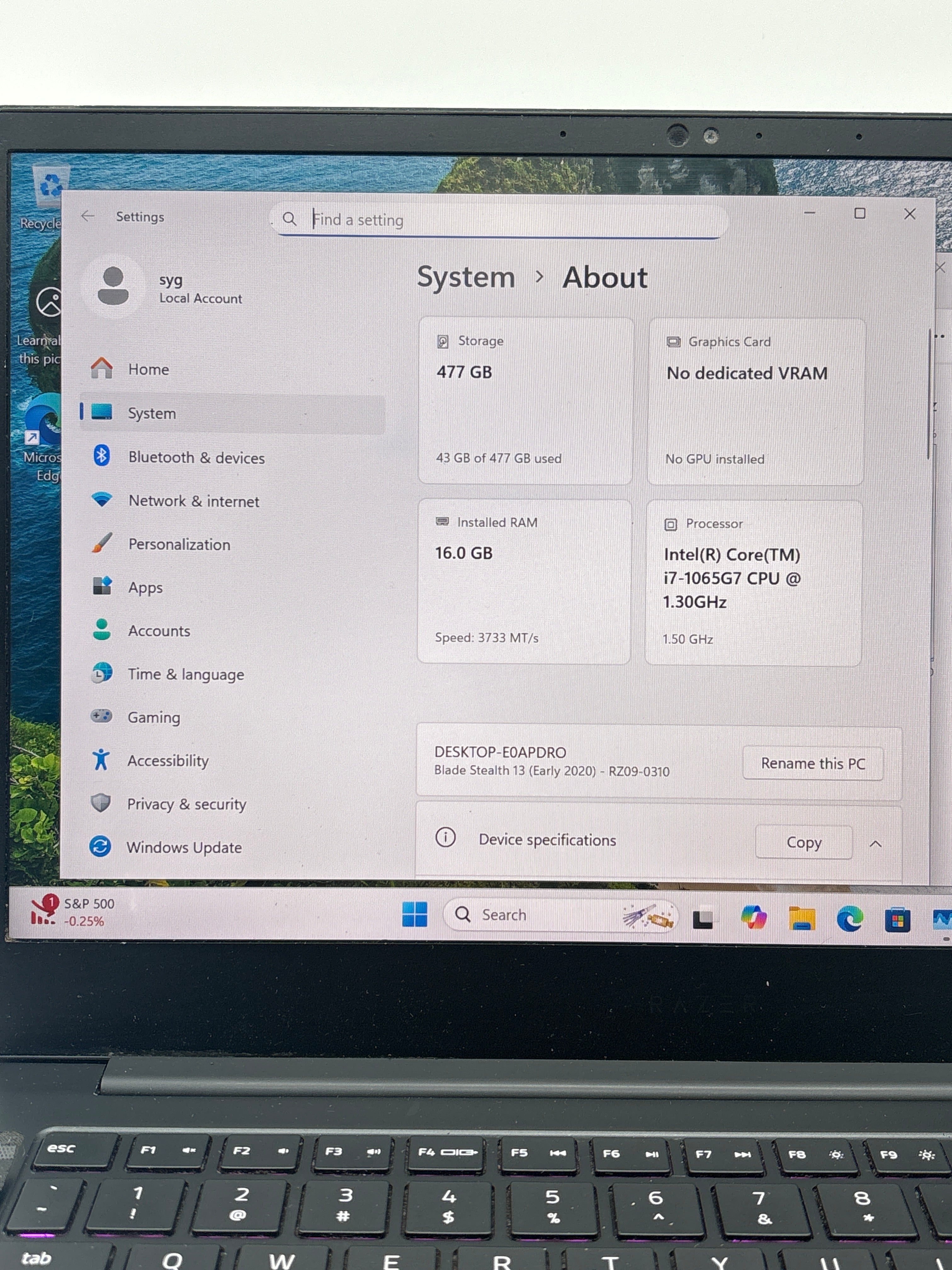Open Microsoft Store from the taskbar

point(897,920)
